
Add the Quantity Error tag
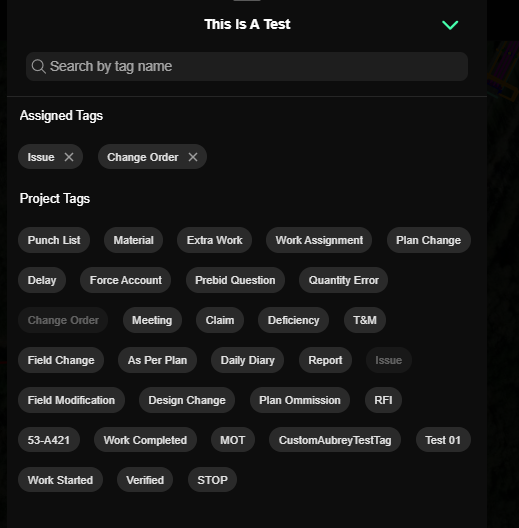point(344,280)
